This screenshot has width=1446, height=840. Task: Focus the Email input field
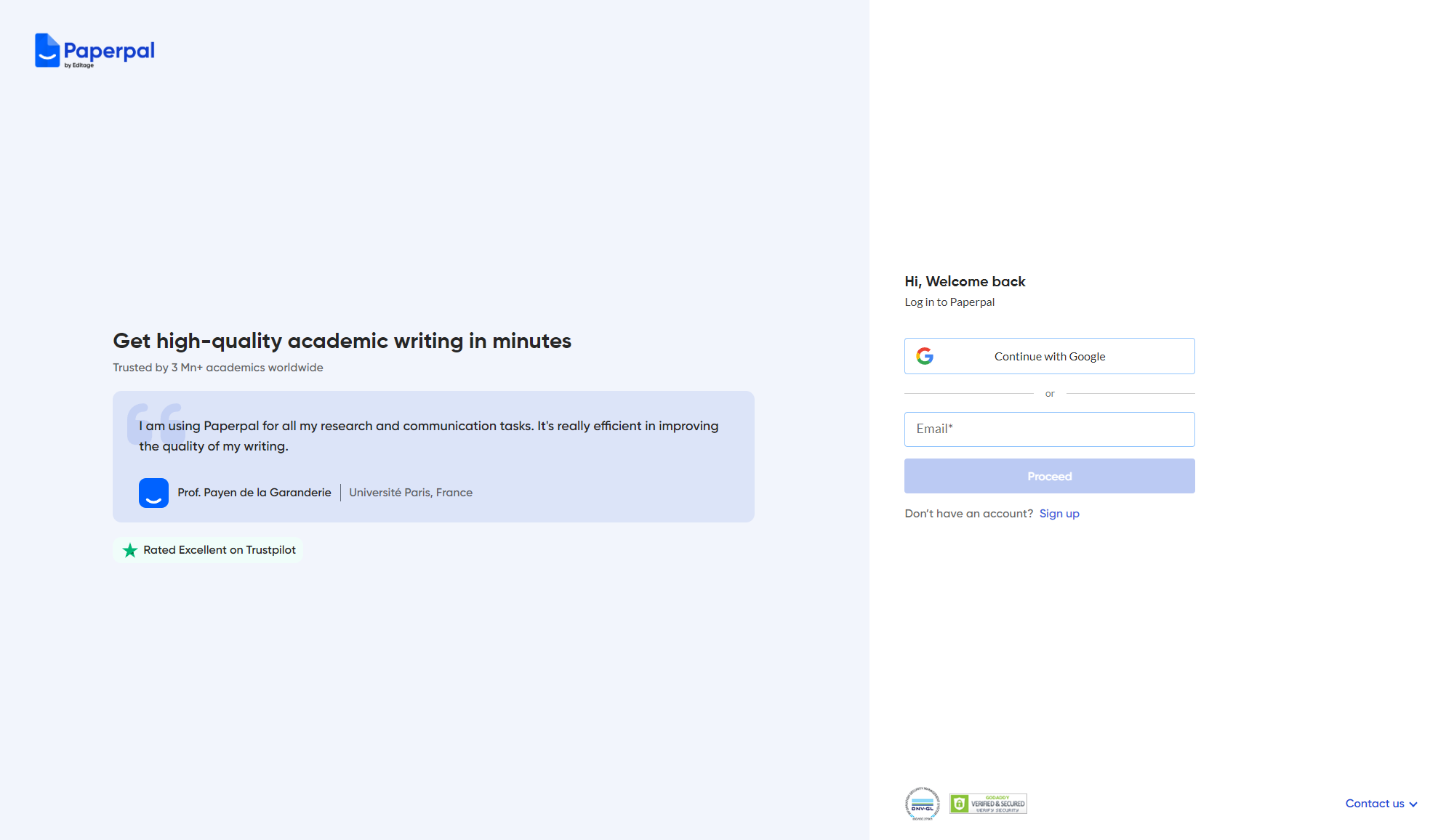click(1049, 429)
